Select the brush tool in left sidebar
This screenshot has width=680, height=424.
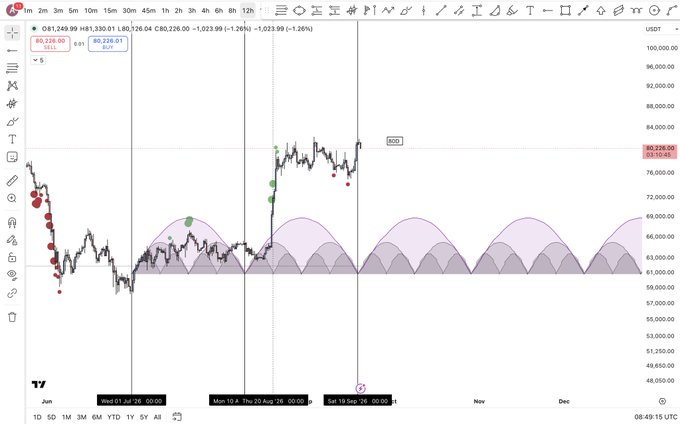pyautogui.click(x=12, y=121)
